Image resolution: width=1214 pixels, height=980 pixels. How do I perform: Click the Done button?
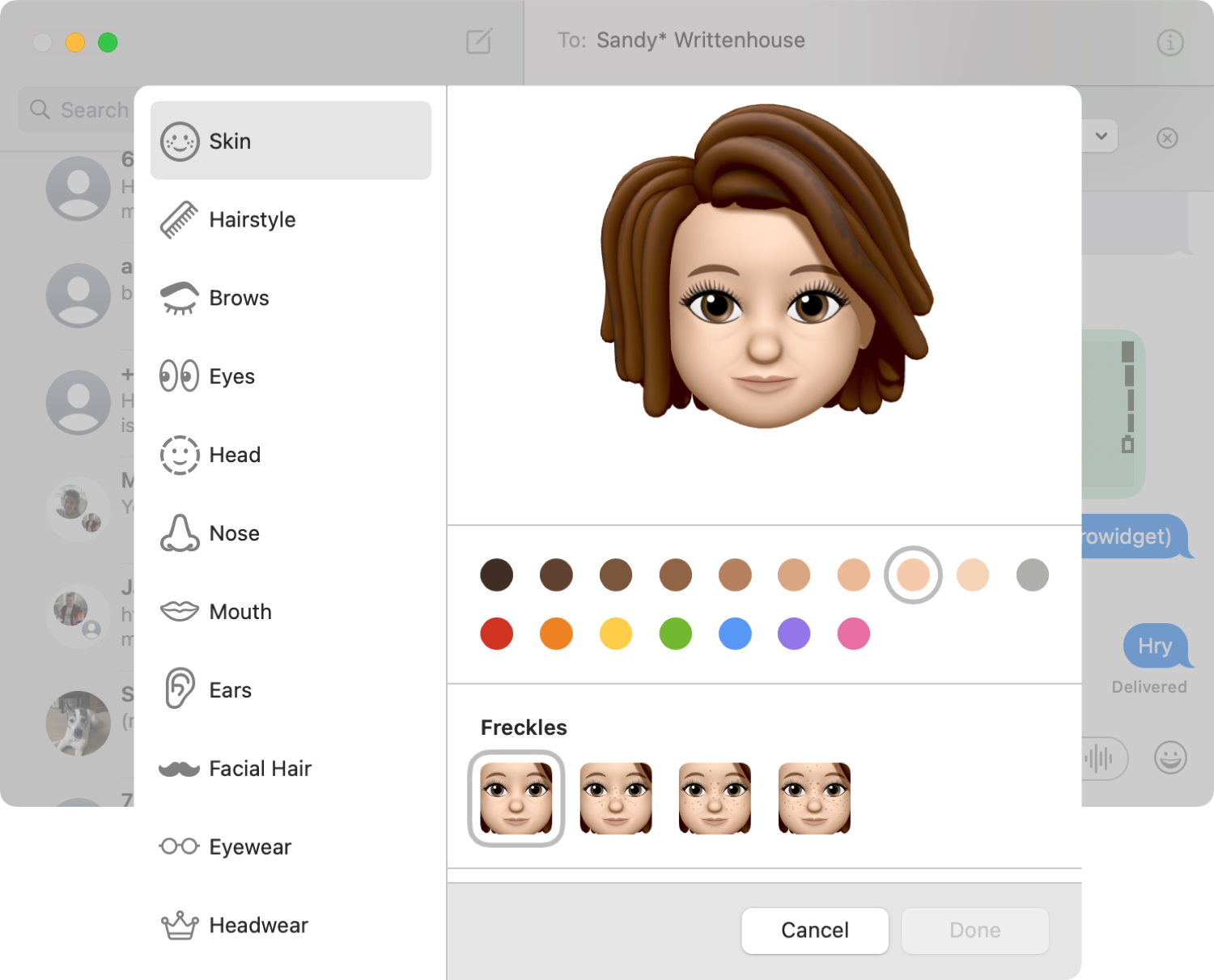coord(974,931)
